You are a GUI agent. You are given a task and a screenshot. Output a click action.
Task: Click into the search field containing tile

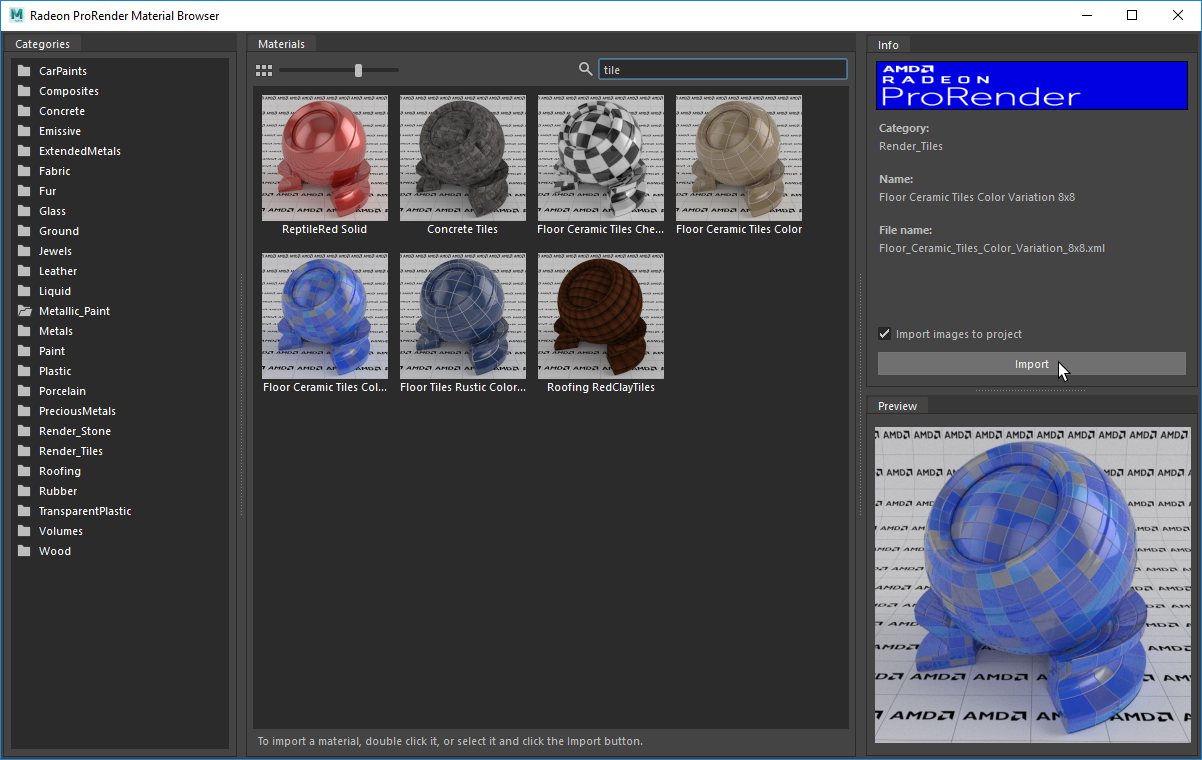(722, 70)
